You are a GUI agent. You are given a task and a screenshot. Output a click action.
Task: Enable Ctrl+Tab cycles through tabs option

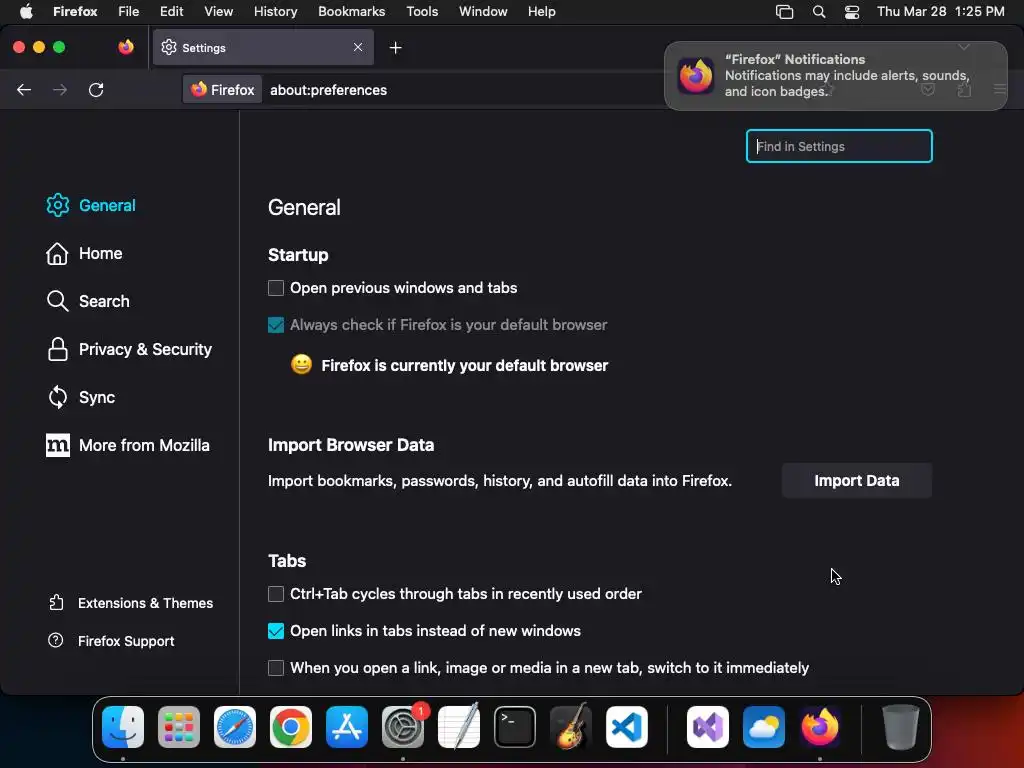pos(276,594)
